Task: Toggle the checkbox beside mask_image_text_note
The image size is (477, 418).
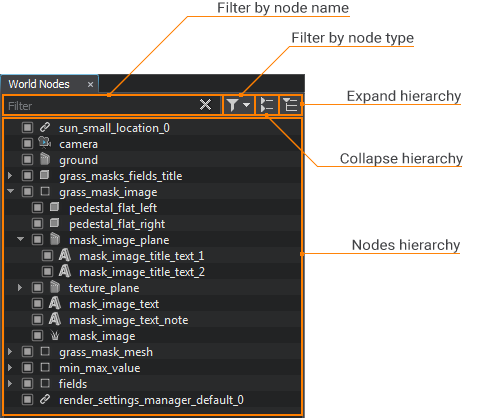Action: coord(37,320)
